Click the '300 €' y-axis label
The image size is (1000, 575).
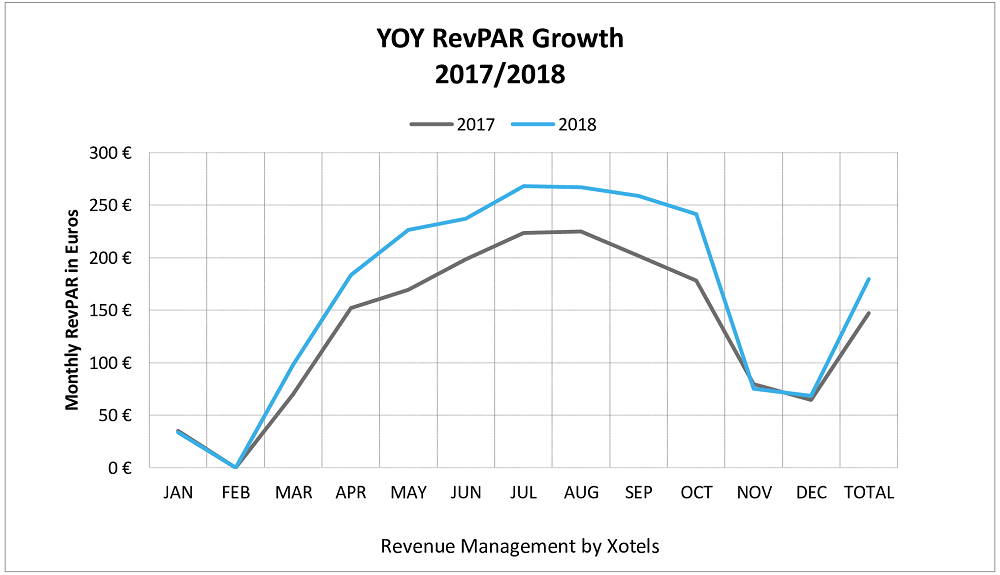[110, 153]
